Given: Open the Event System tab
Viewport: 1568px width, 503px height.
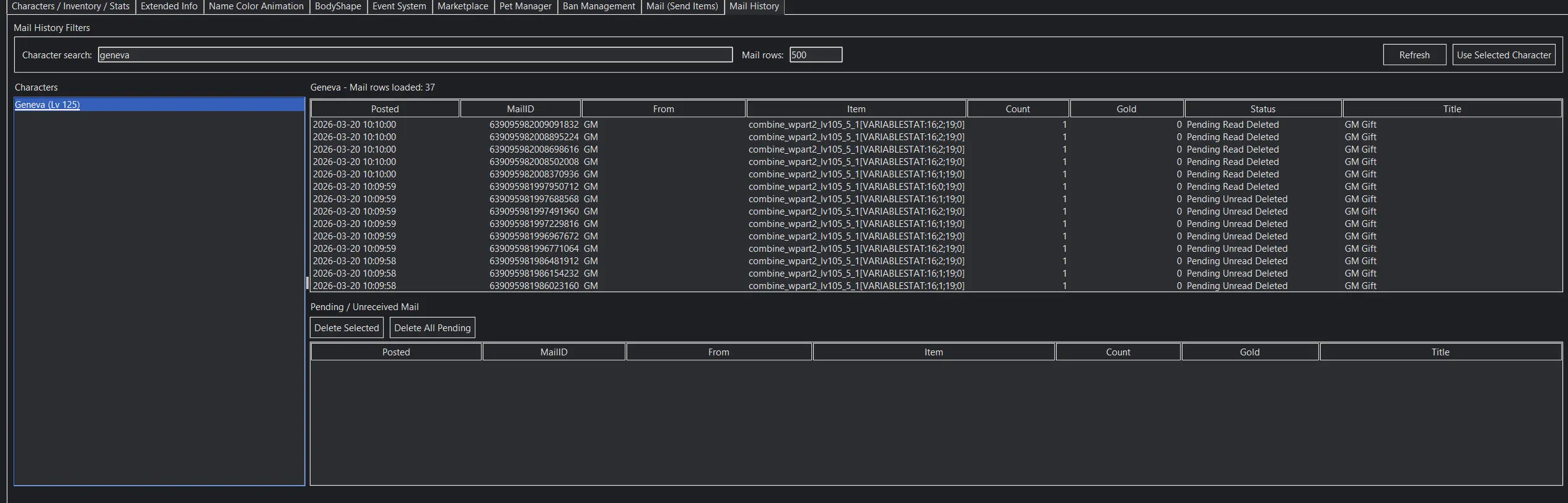Looking at the screenshot, I should click(x=399, y=6).
